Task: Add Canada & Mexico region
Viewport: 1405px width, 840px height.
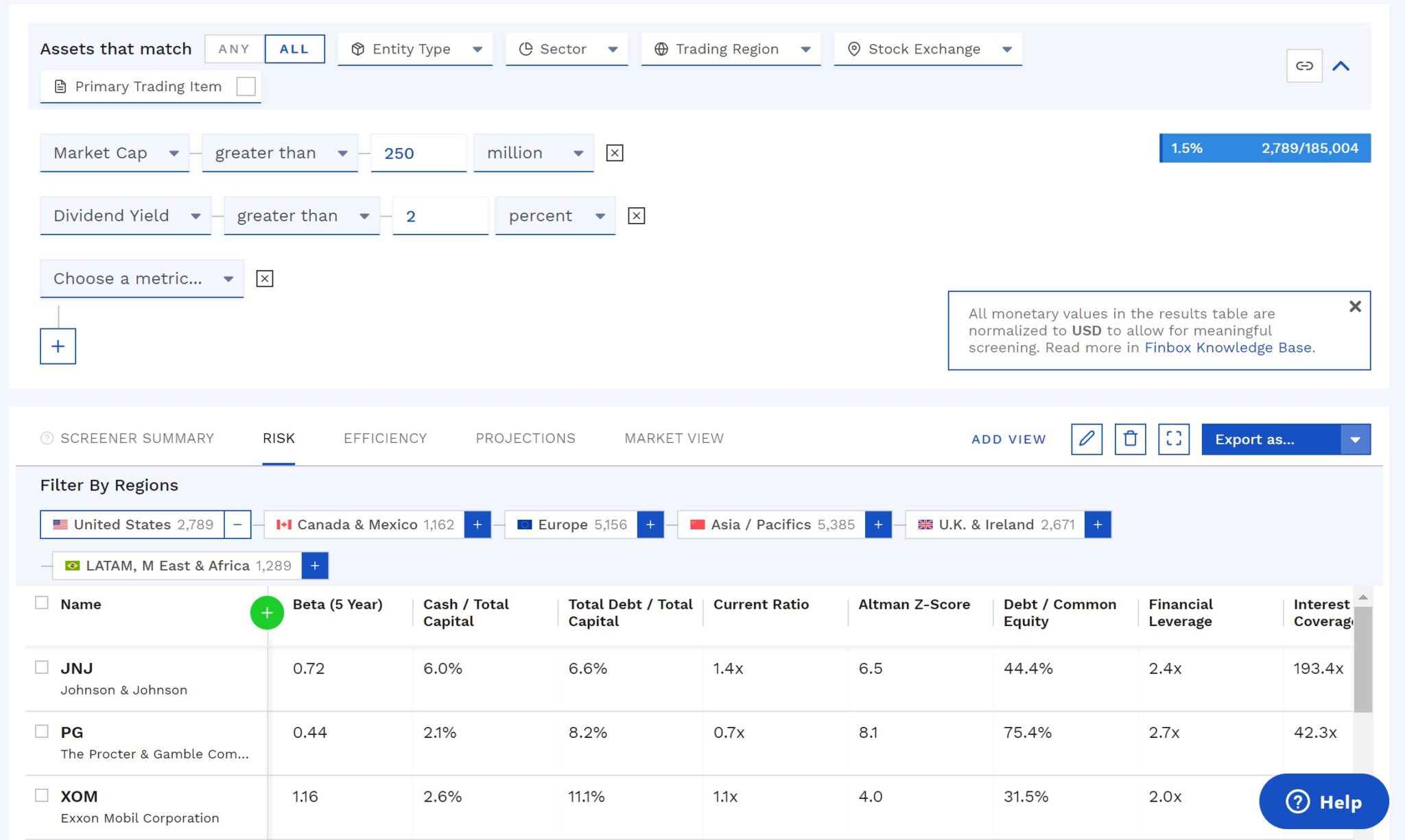Action: 477,525
